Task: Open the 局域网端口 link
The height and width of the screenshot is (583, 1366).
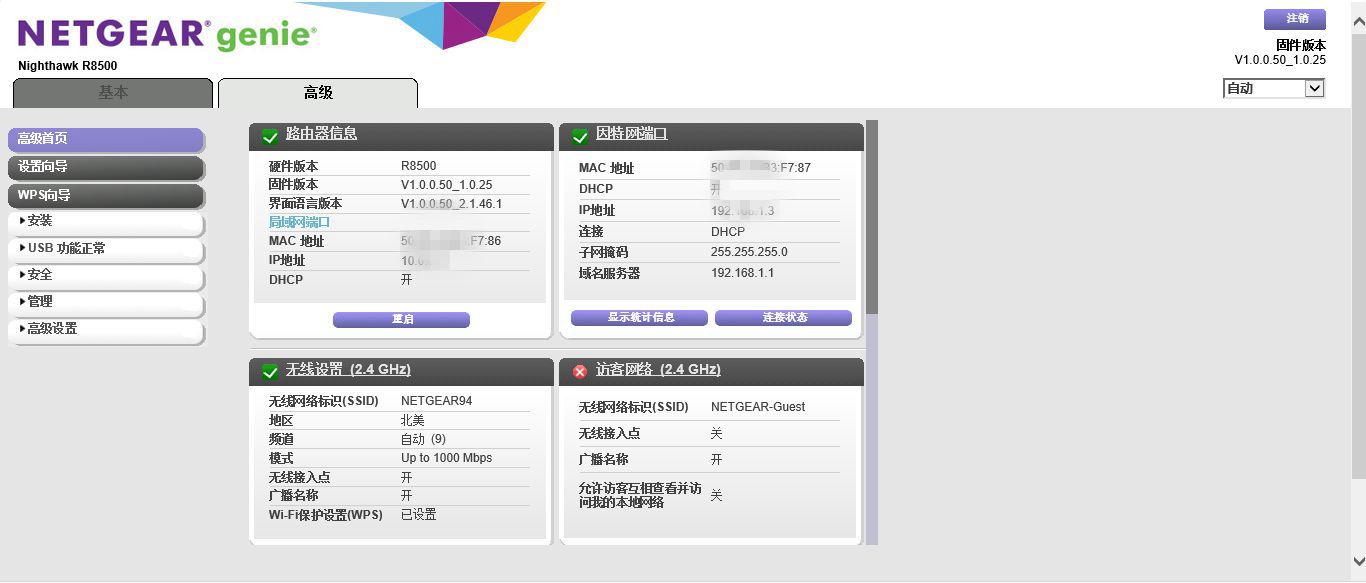Action: pyautogui.click(x=296, y=222)
